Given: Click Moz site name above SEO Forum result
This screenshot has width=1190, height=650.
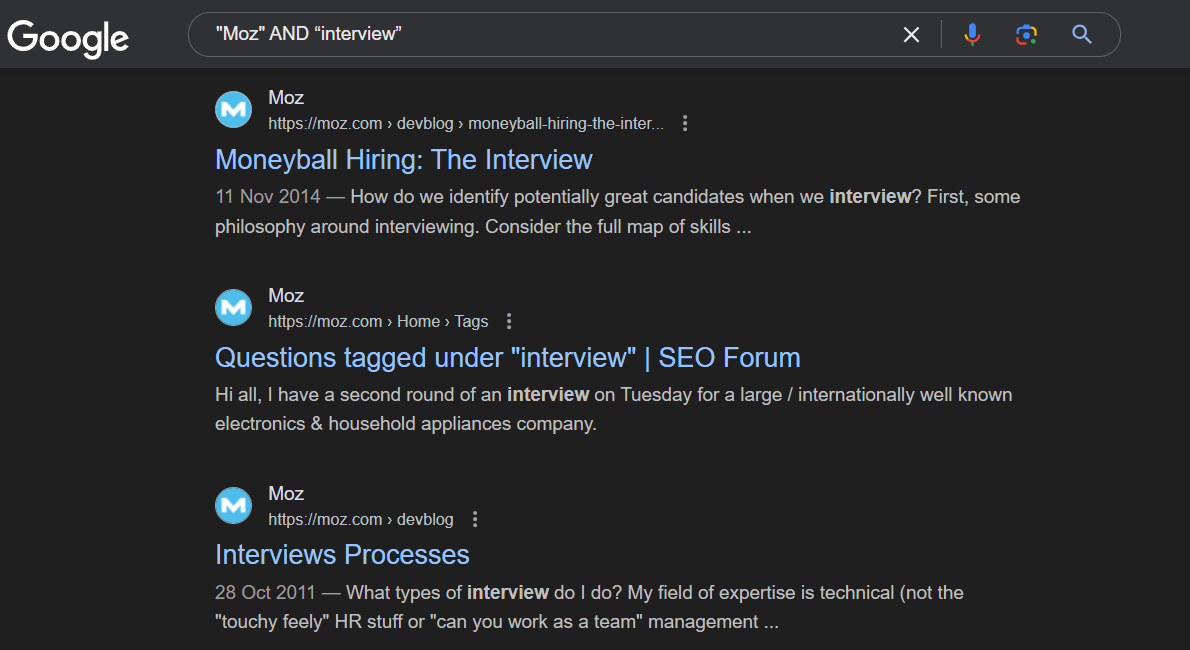Looking at the screenshot, I should pyautogui.click(x=286, y=295).
